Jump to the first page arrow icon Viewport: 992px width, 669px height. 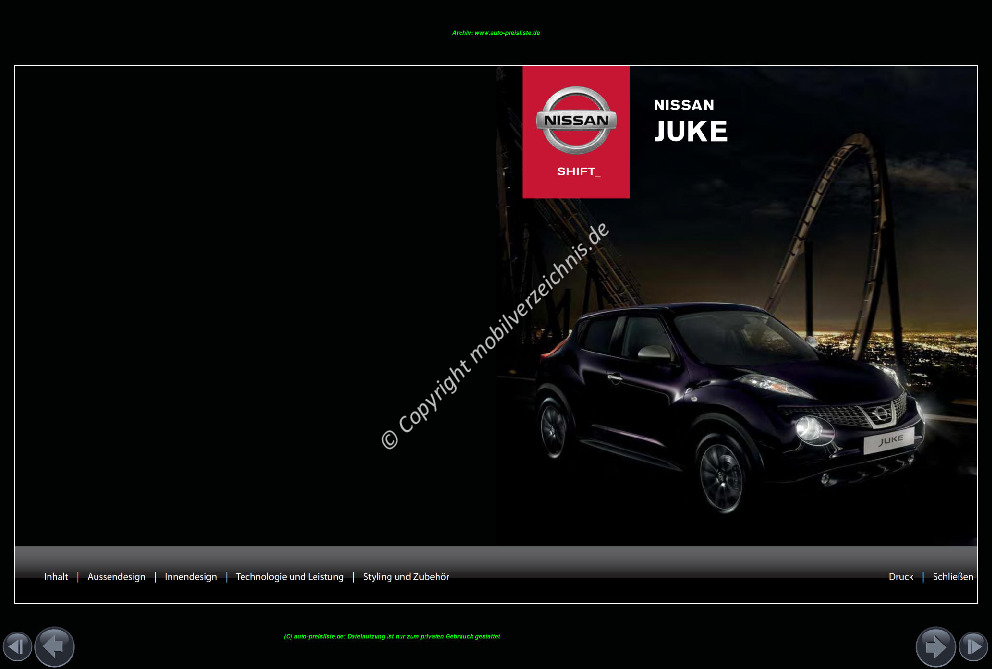[17, 647]
